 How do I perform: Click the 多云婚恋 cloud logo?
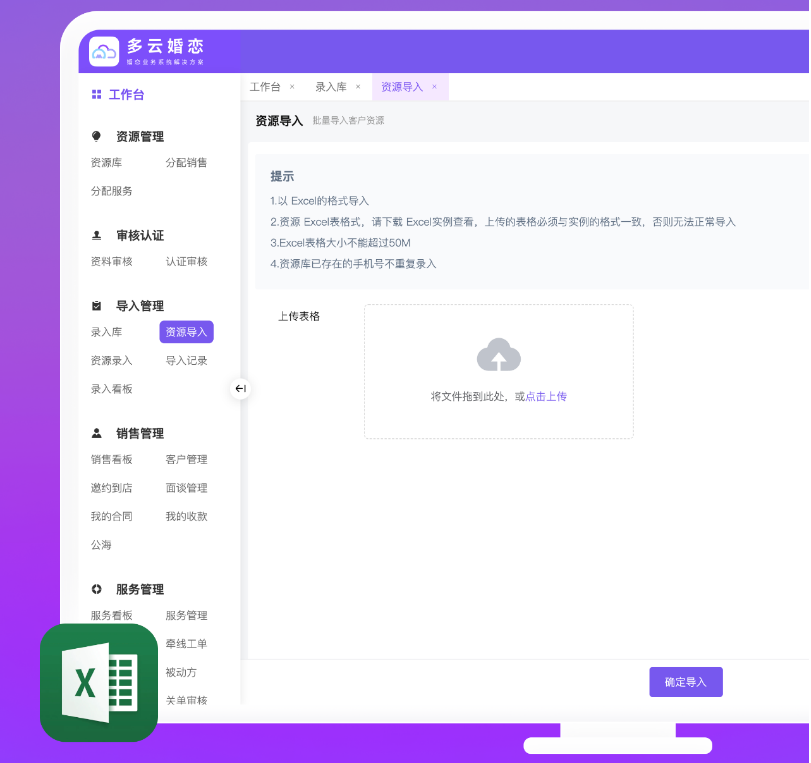(x=104, y=52)
